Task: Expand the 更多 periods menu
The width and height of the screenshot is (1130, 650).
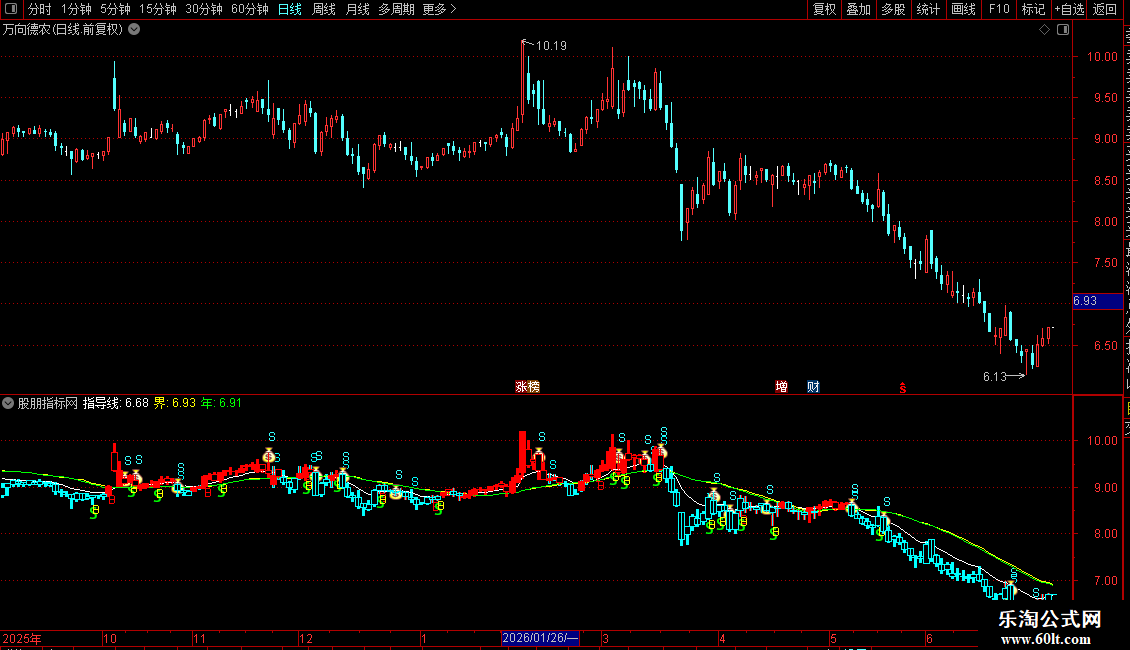Action: tap(439, 9)
